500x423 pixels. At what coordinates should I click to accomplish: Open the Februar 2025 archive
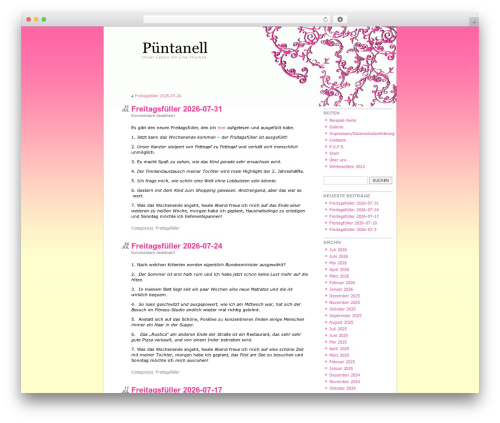[x=342, y=362]
